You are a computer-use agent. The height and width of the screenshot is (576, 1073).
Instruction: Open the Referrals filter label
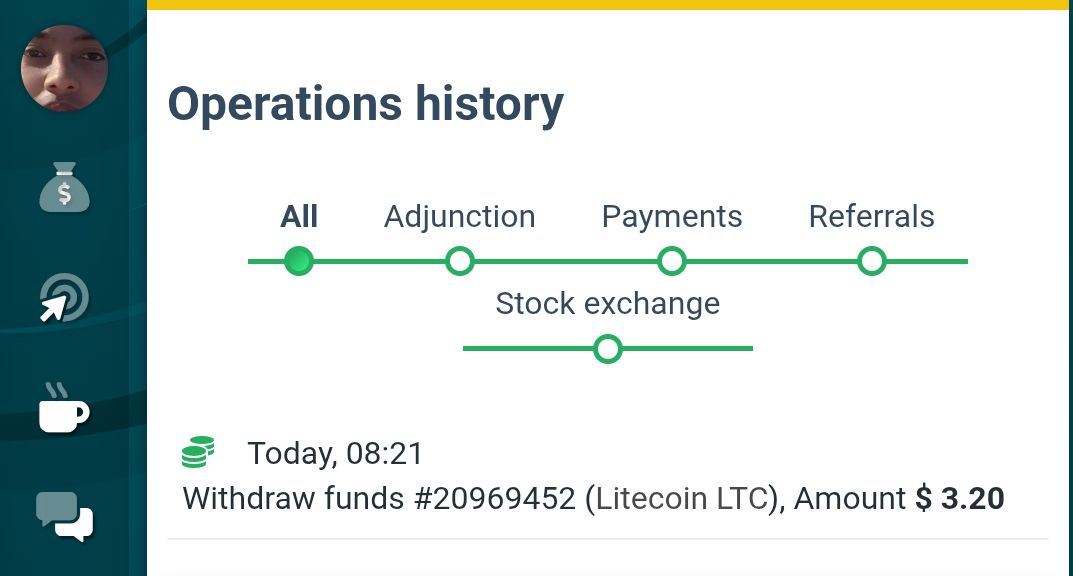coord(871,217)
